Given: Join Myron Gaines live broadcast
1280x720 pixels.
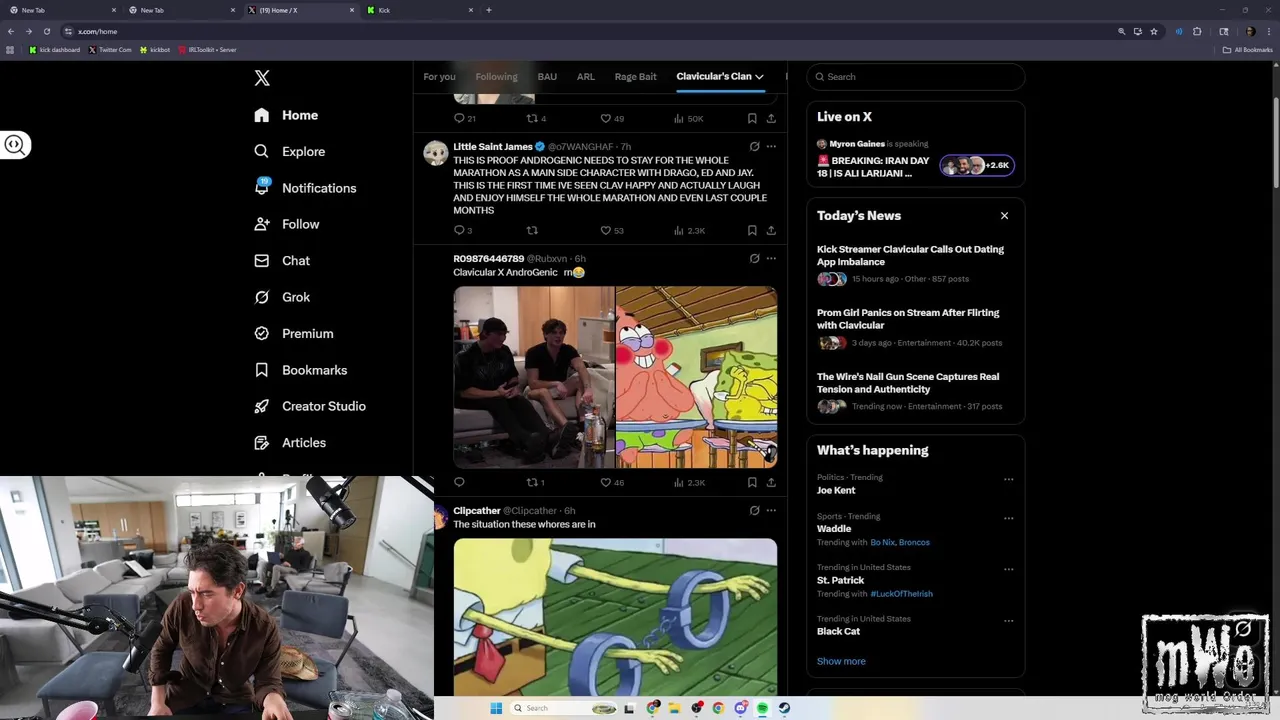Looking at the screenshot, I should click(915, 160).
